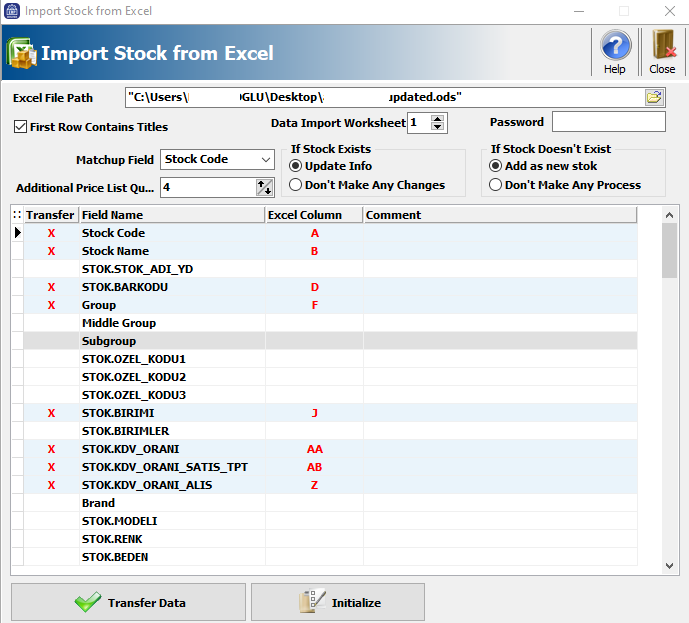Viewport: 689px width, 623px height.
Task: Select Don't Make Any Changes option
Action: pyautogui.click(x=295, y=185)
